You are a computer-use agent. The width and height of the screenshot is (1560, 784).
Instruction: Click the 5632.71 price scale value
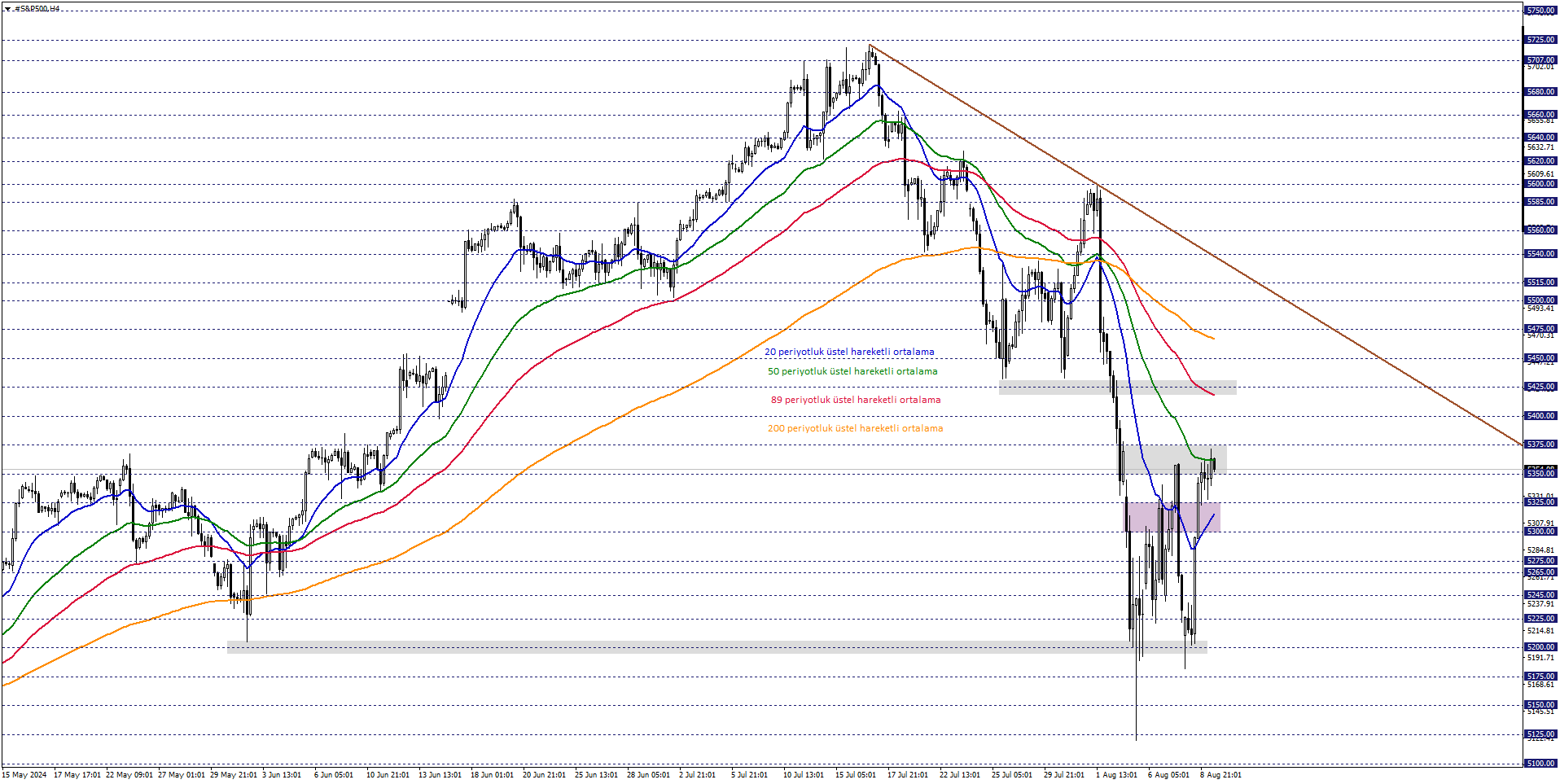(1540, 147)
